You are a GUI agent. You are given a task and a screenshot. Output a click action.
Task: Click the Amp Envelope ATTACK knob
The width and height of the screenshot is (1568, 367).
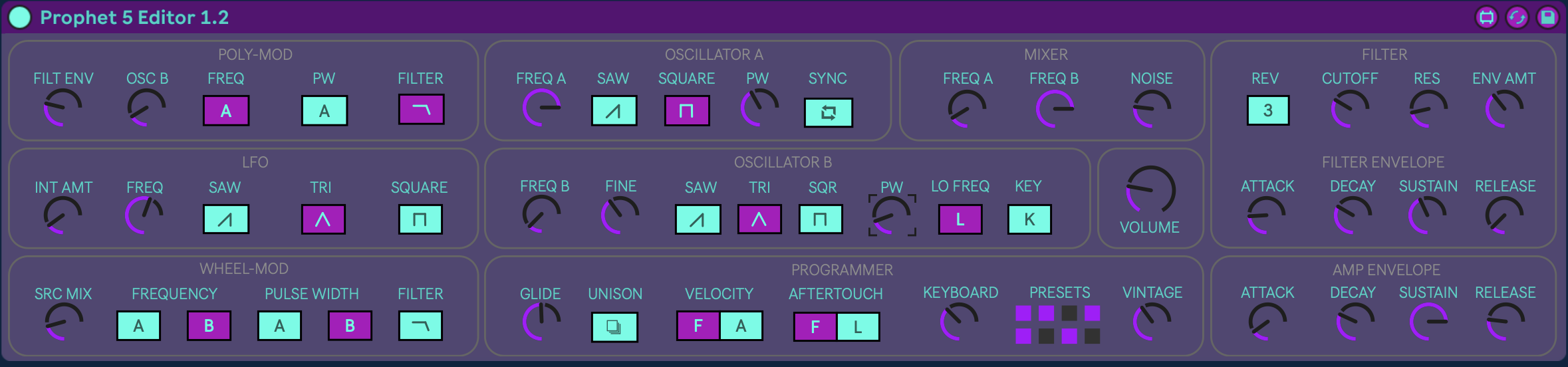[1268, 322]
